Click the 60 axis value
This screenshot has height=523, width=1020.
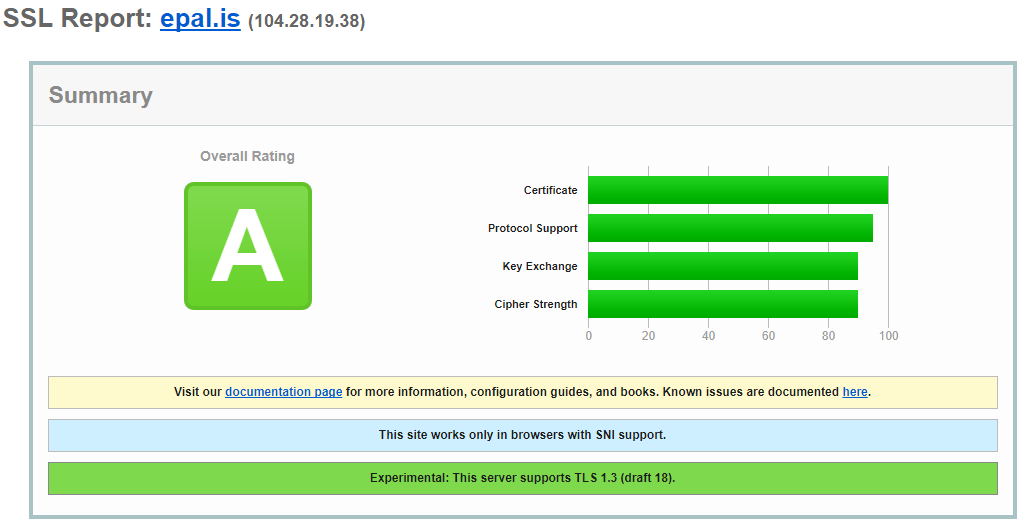coord(768,336)
